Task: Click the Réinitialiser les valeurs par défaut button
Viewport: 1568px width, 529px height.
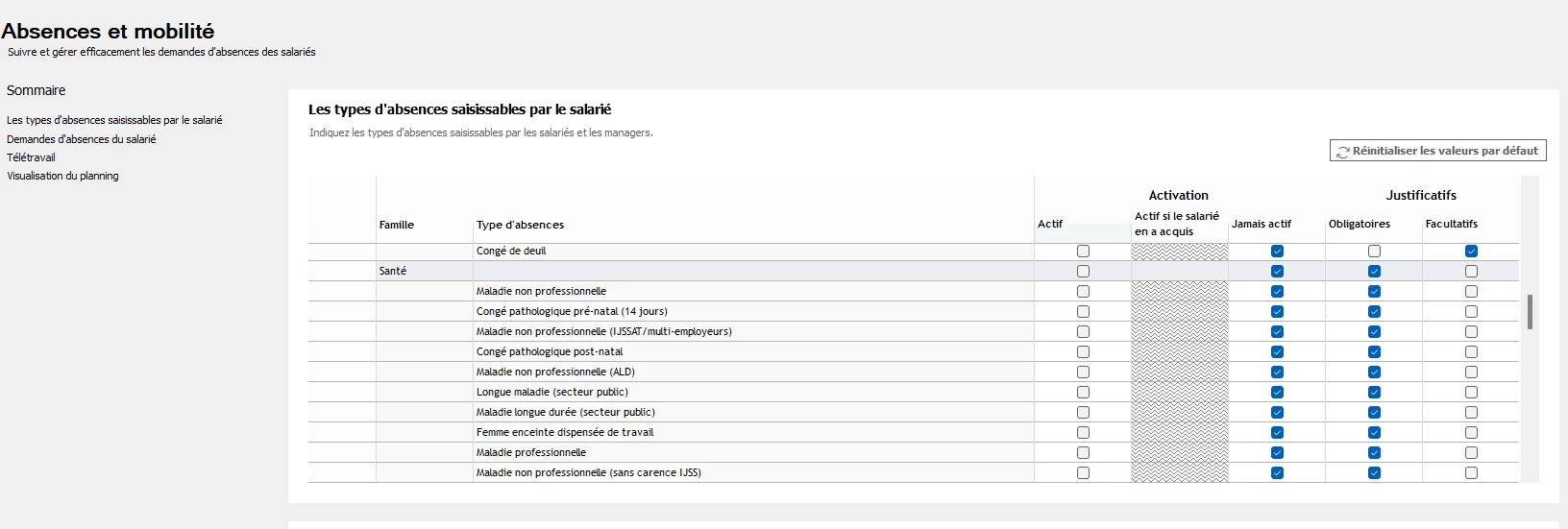Action: 1437,151
